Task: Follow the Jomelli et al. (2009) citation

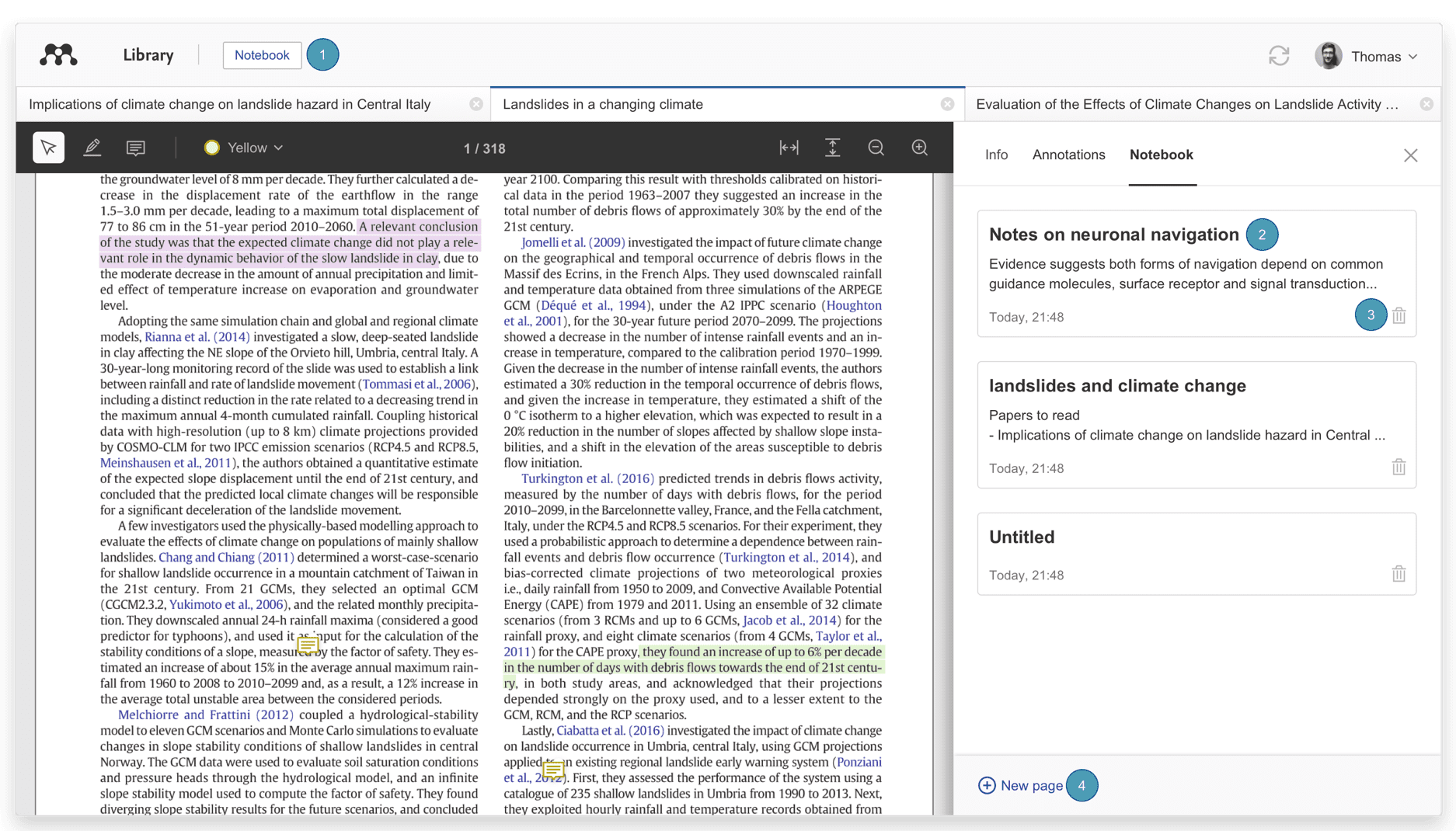Action: pos(573,242)
